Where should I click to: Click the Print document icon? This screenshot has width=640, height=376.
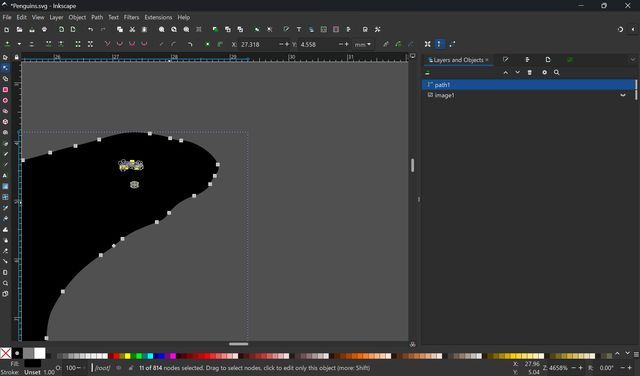point(44,29)
